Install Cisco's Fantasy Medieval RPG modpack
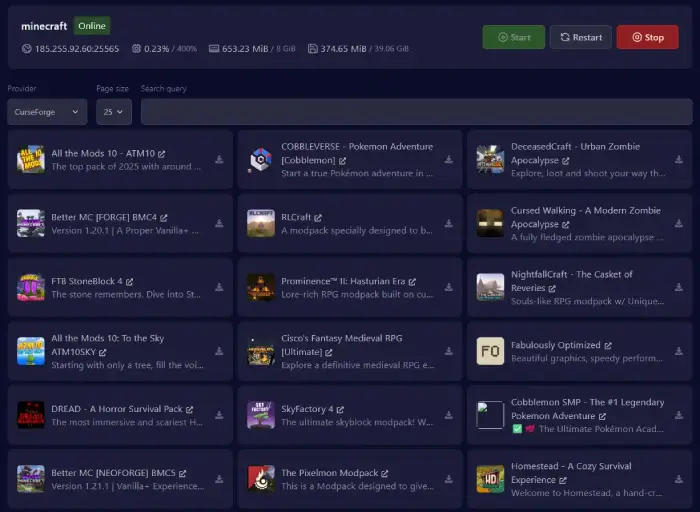The image size is (700, 512). (449, 351)
